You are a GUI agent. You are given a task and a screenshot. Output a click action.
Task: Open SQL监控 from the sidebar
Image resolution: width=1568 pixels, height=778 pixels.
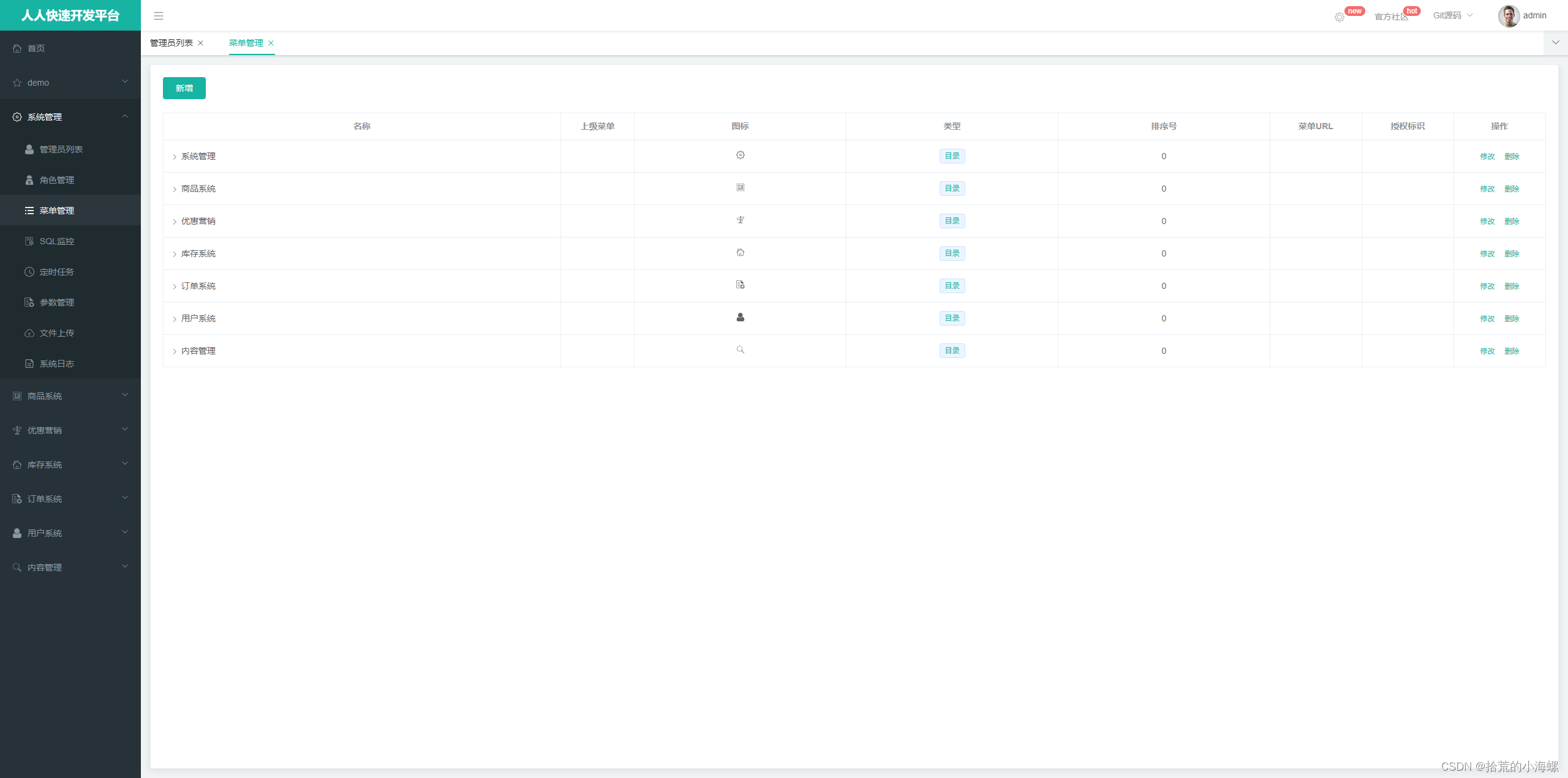[56, 241]
